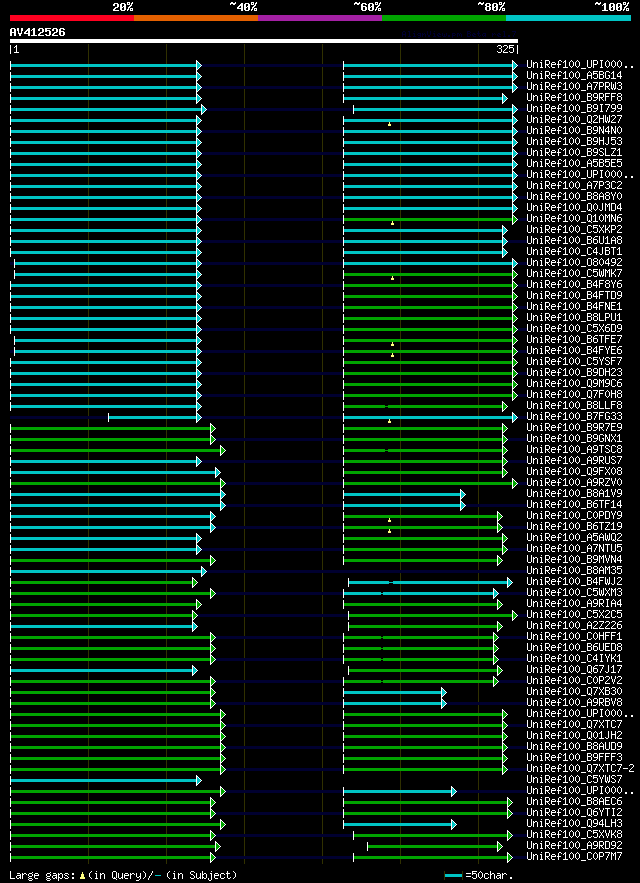
Task: Select the UniRef100_Q7XB30 label
Action: point(574,692)
